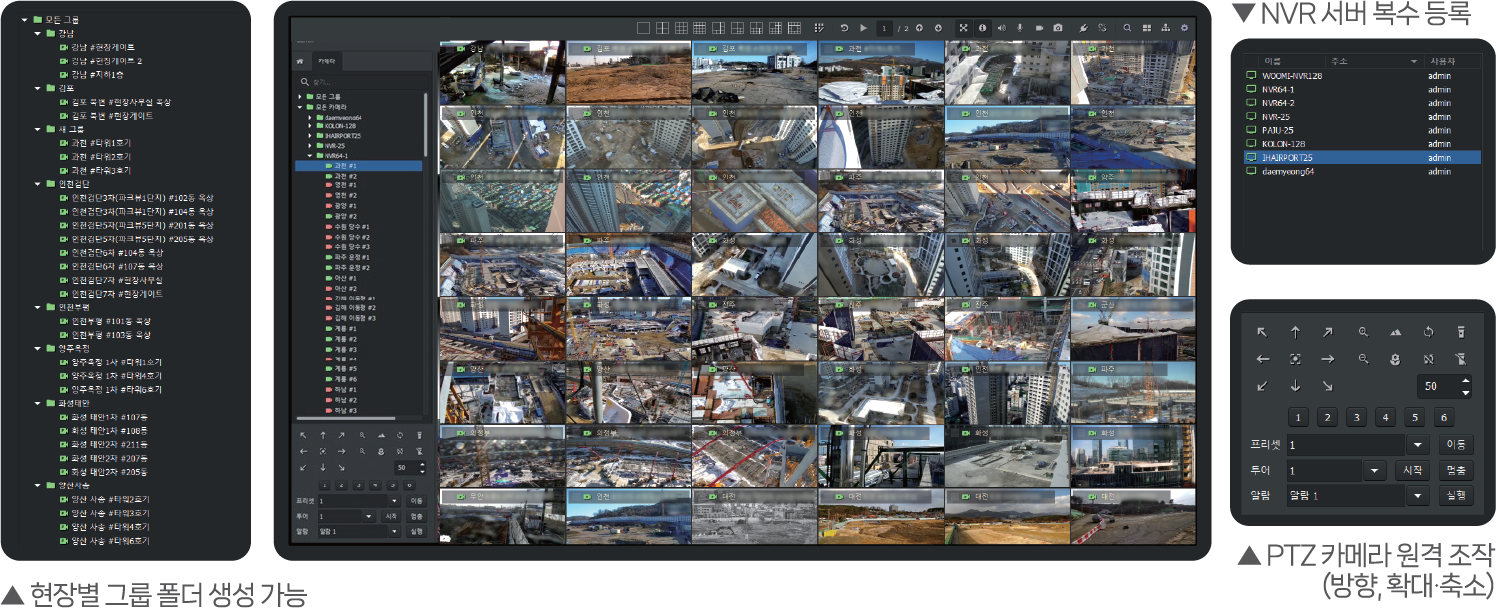Viewport: 1496px width, 608px height.
Task: Open the 알람 dropdown in large PTZ panel
Action: (1419, 495)
